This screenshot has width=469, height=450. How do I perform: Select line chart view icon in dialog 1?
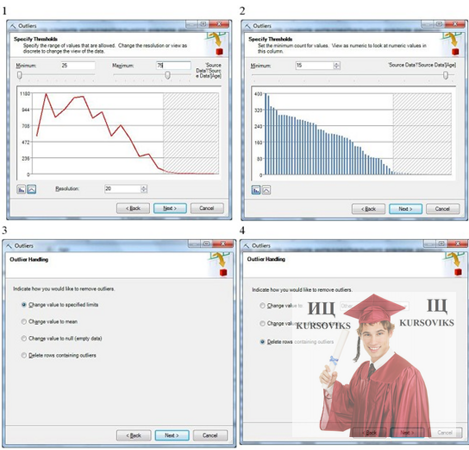tap(32, 190)
